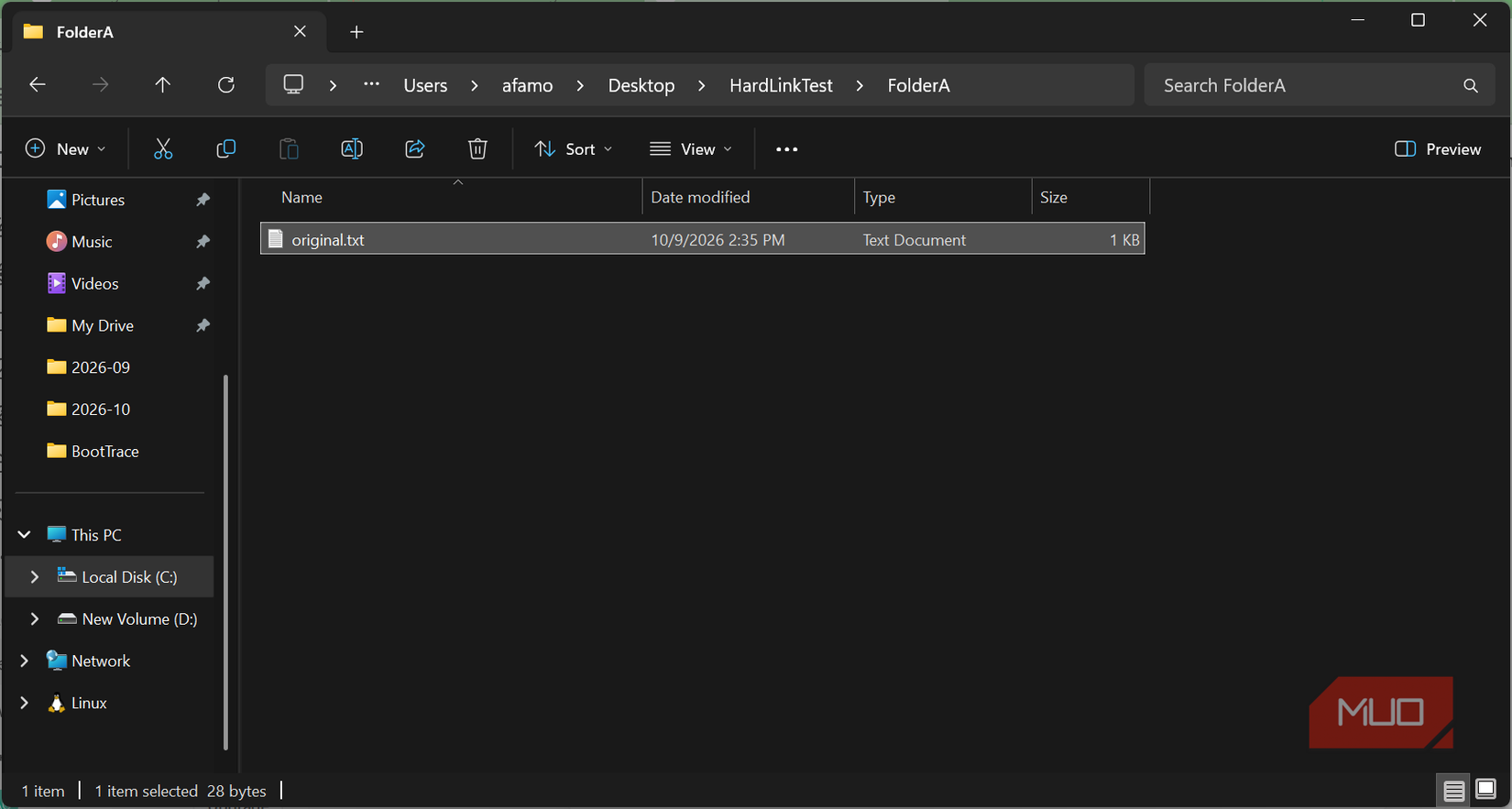This screenshot has height=809, width=1512.
Task: Open the See more three-dots menu
Action: click(786, 149)
